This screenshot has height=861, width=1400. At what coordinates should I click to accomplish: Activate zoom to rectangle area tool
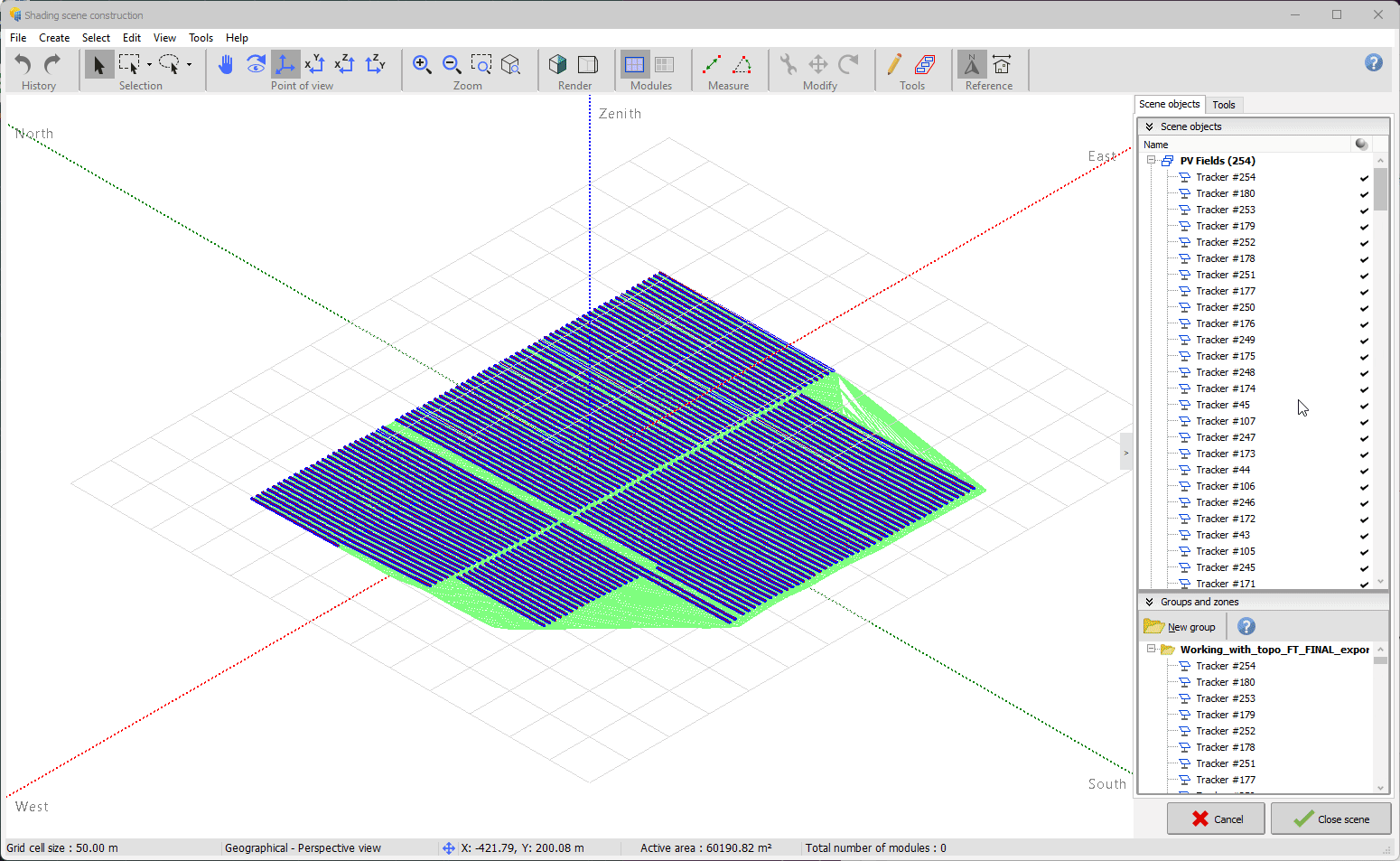coord(481,64)
